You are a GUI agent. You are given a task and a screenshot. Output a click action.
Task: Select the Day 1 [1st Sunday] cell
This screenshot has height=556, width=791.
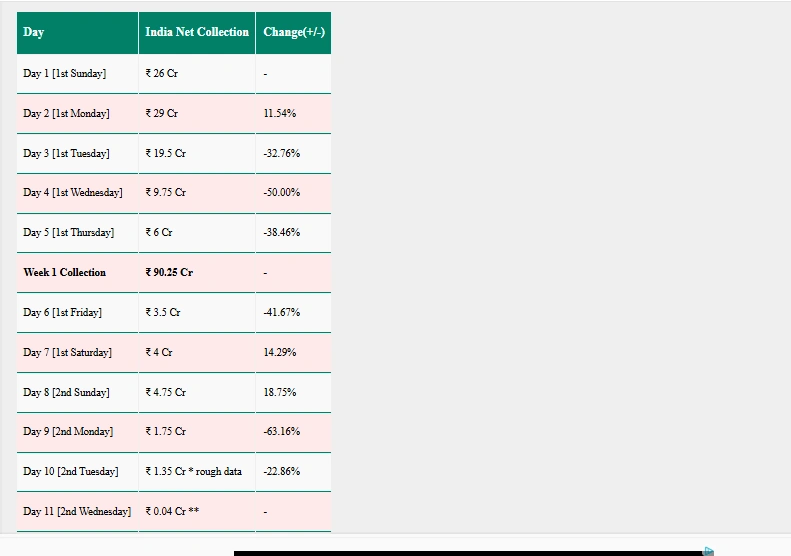pos(77,74)
